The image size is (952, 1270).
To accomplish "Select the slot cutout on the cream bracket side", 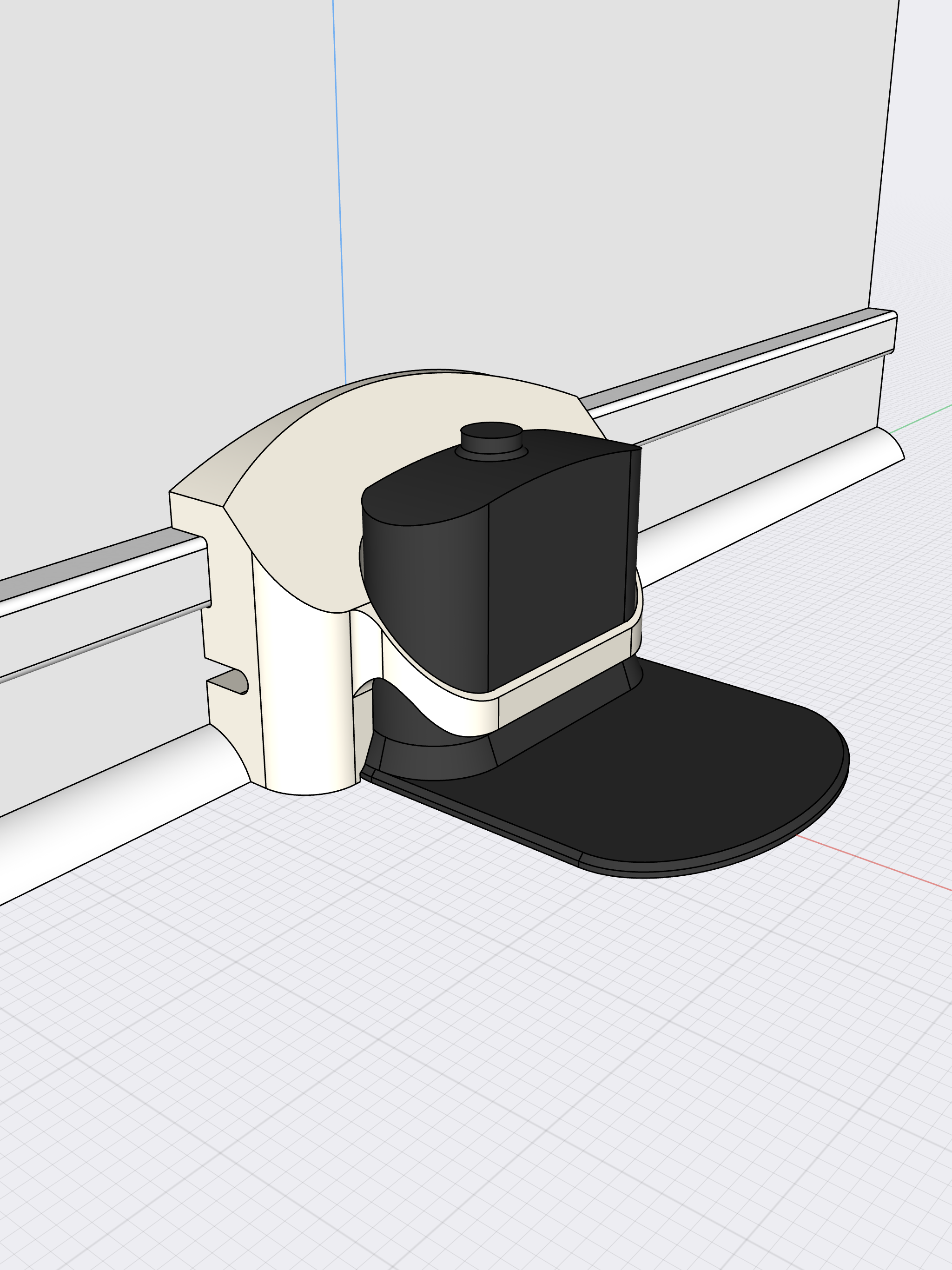I will 229,681.
